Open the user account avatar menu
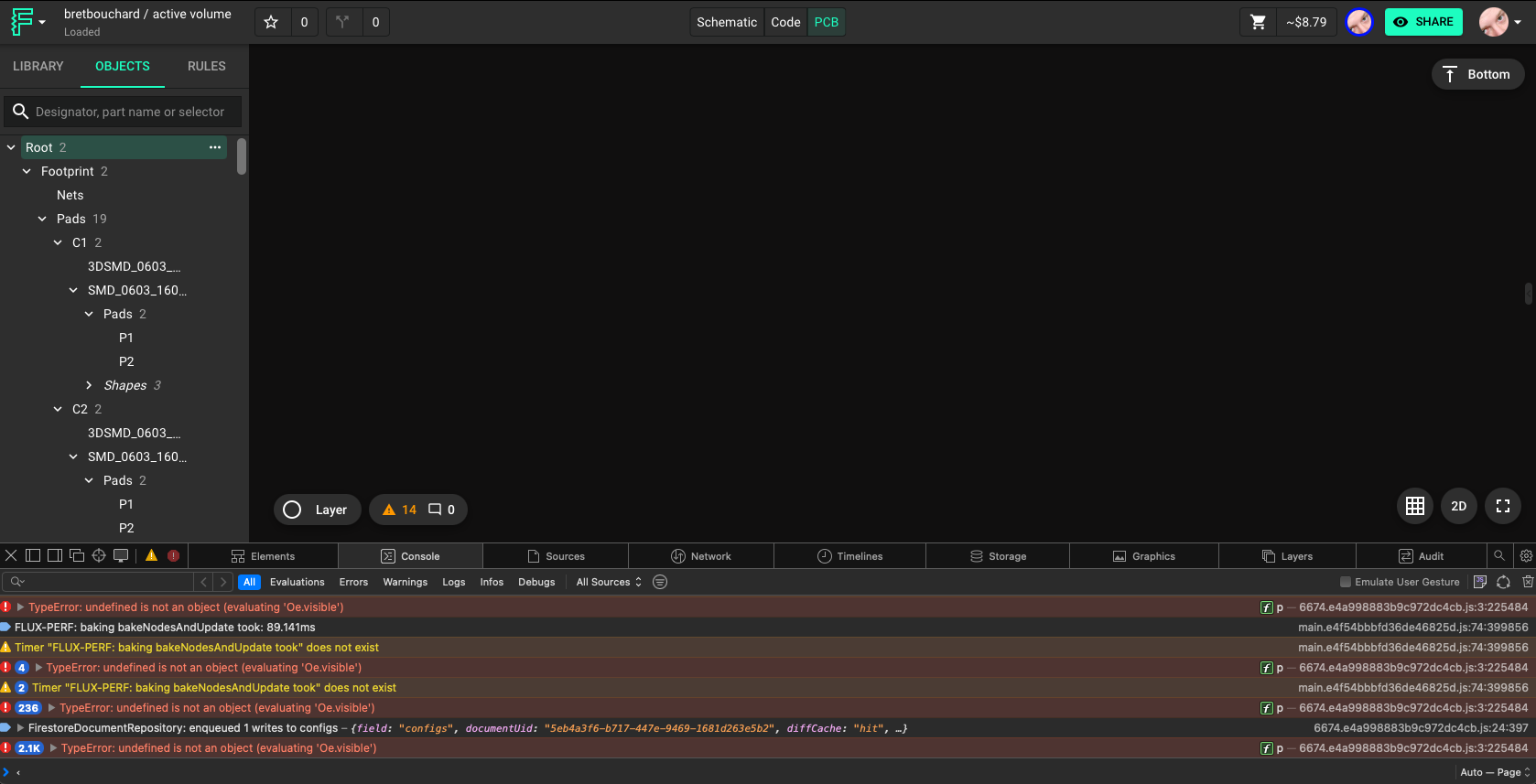1536x784 pixels. 1500,22
